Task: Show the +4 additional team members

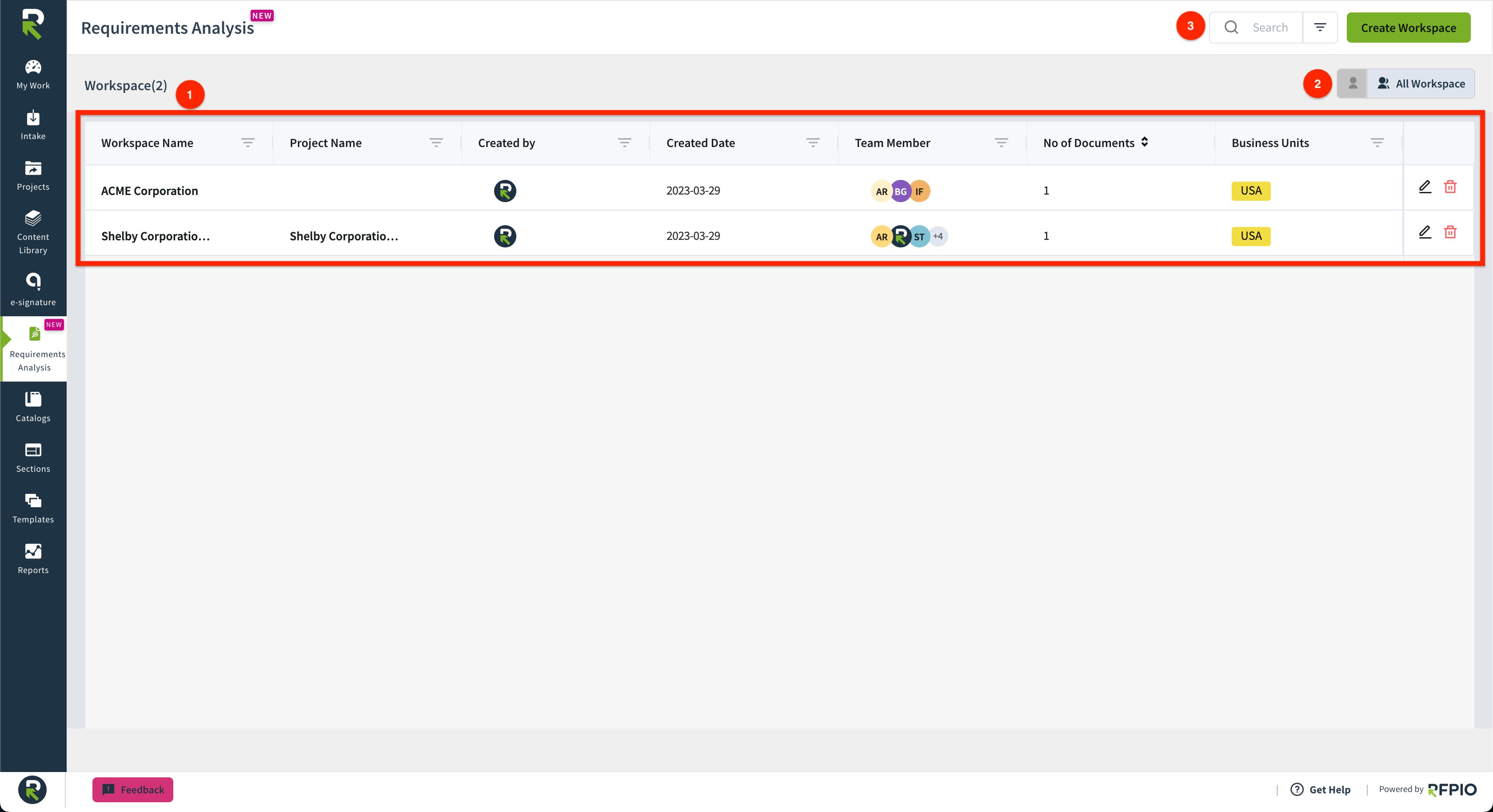Action: 938,236
